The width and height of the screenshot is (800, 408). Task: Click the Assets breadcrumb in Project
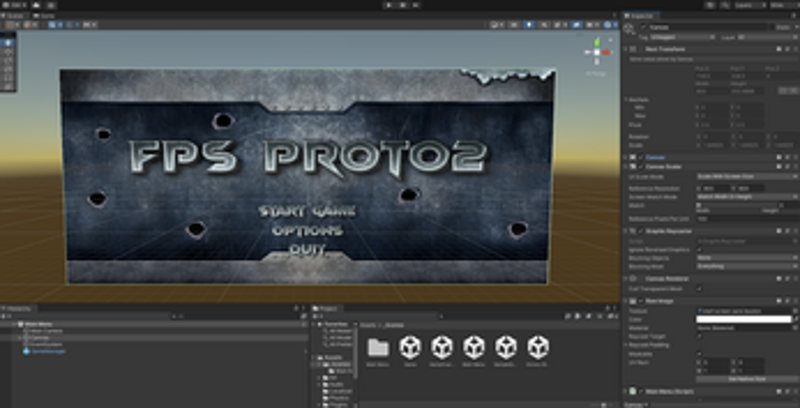click(x=367, y=324)
